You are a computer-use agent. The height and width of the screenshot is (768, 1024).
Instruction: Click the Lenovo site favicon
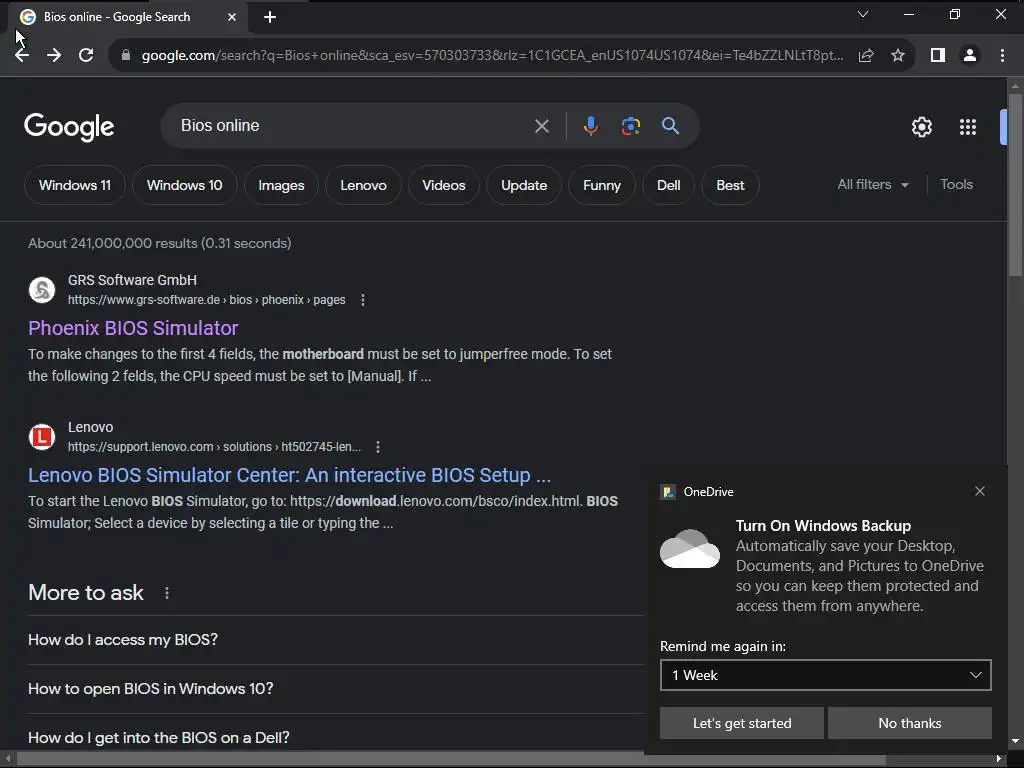tap(42, 437)
